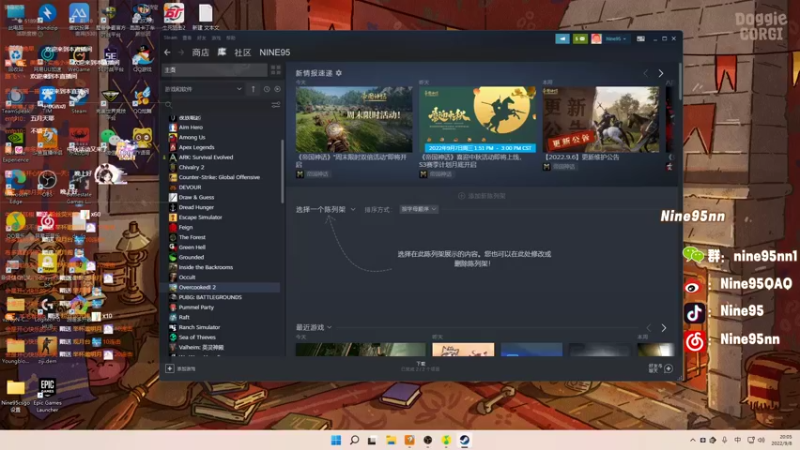Open the 社区 community tab
The width and height of the screenshot is (800, 450).
point(242,53)
